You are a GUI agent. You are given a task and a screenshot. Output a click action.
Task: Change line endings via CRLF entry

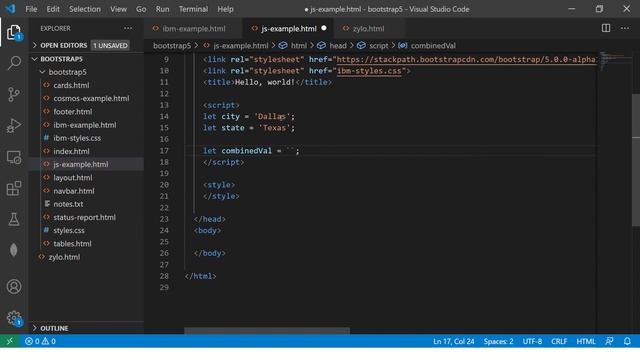559,341
